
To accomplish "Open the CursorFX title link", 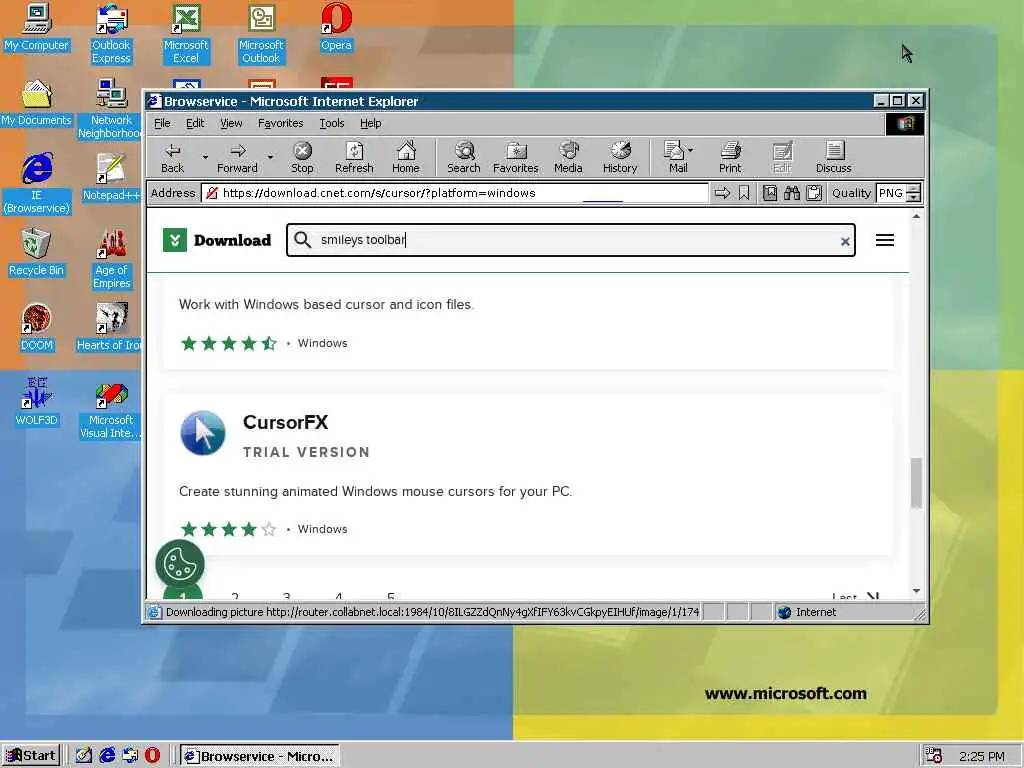I will 285,423.
